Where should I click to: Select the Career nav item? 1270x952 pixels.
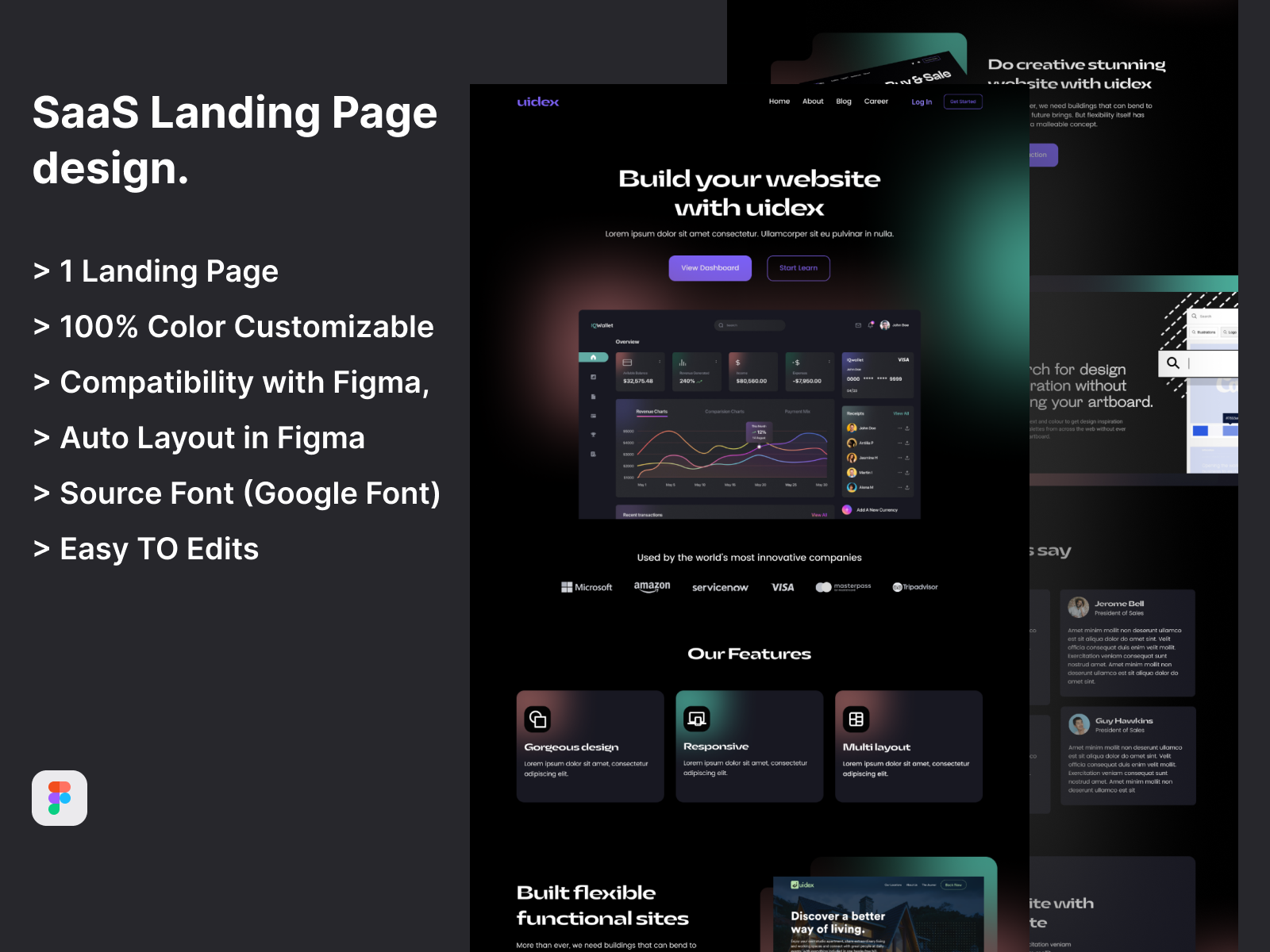pyautogui.click(x=876, y=102)
